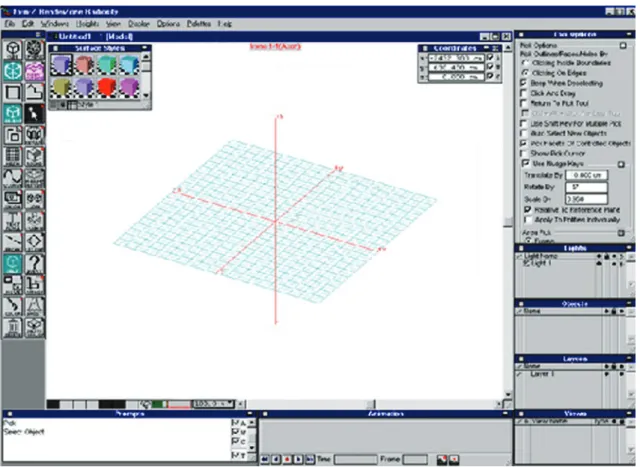Enable Apply To Entities Individually checkbox
Viewport: 640px width, 467px height.
(528, 220)
